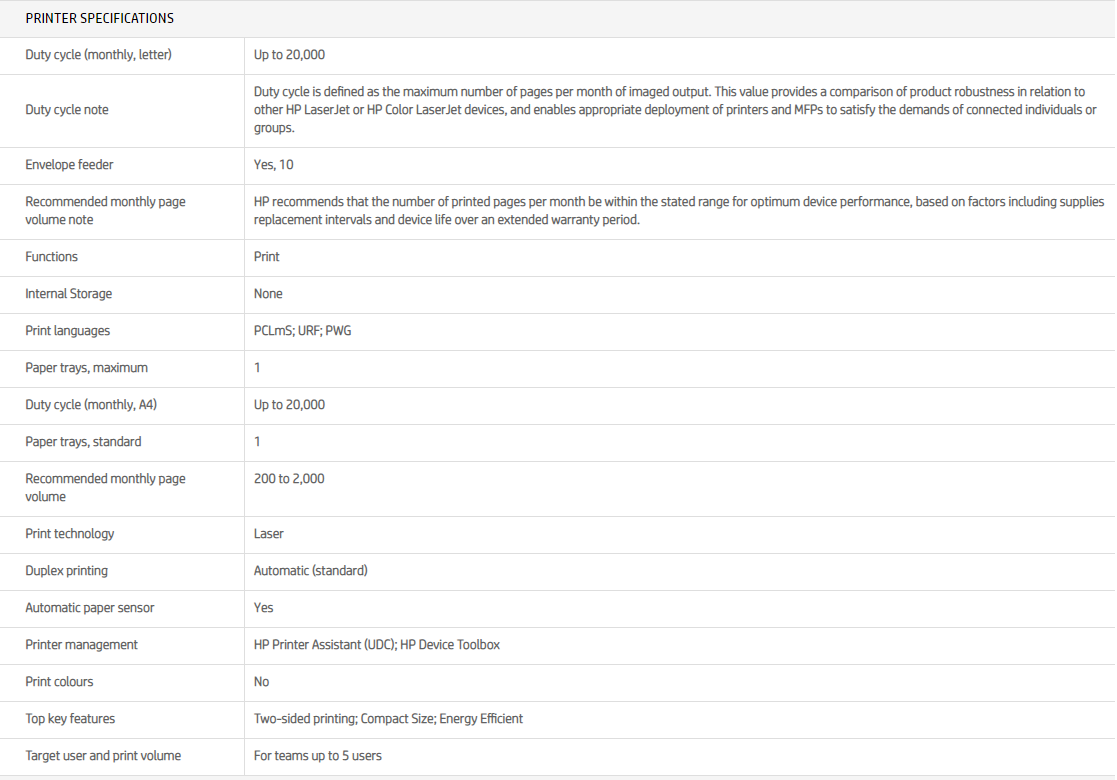Click the "Automatic (standard)" duplex printing value

point(310,571)
